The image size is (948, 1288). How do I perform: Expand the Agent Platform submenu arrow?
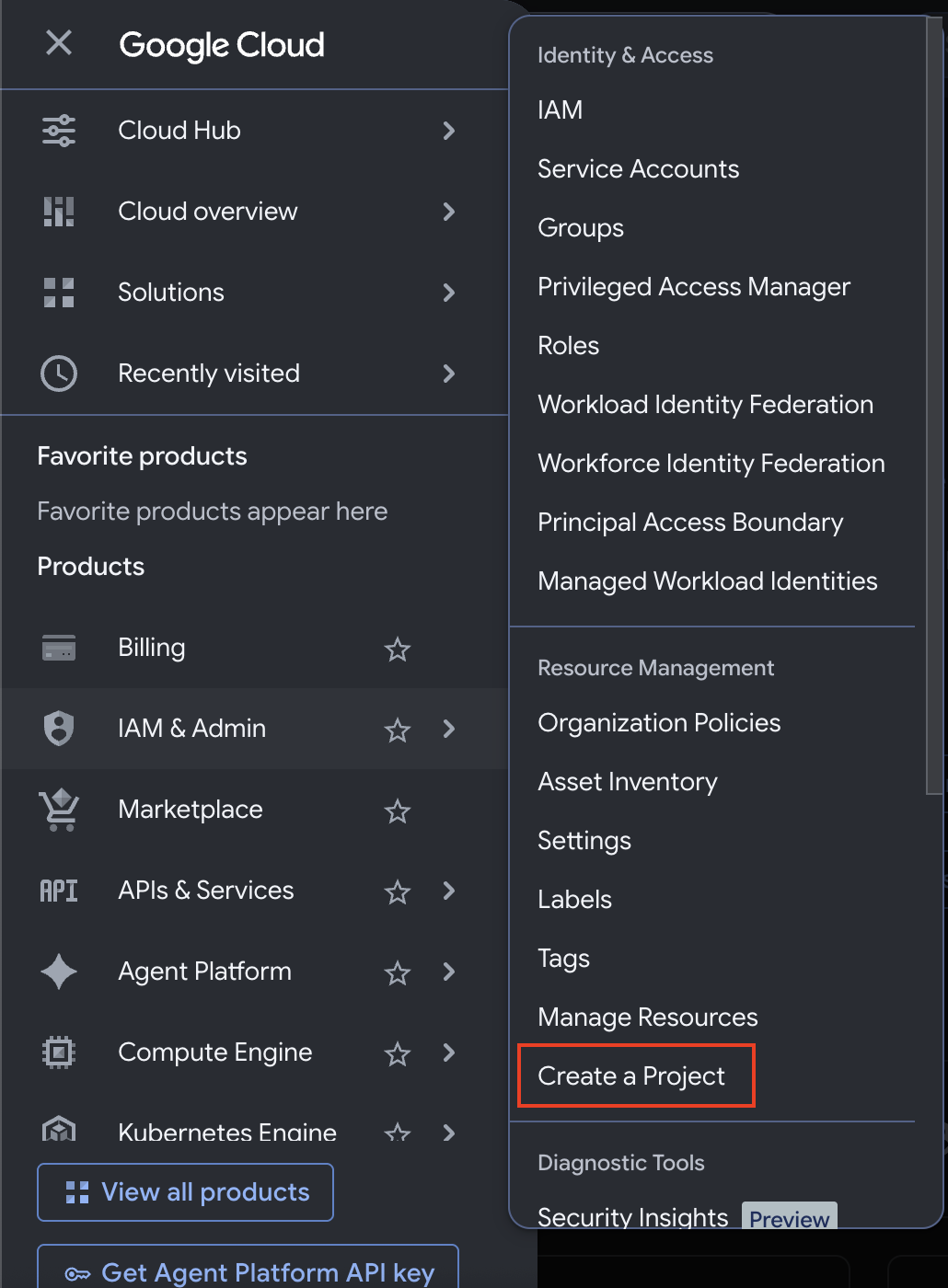[449, 972]
